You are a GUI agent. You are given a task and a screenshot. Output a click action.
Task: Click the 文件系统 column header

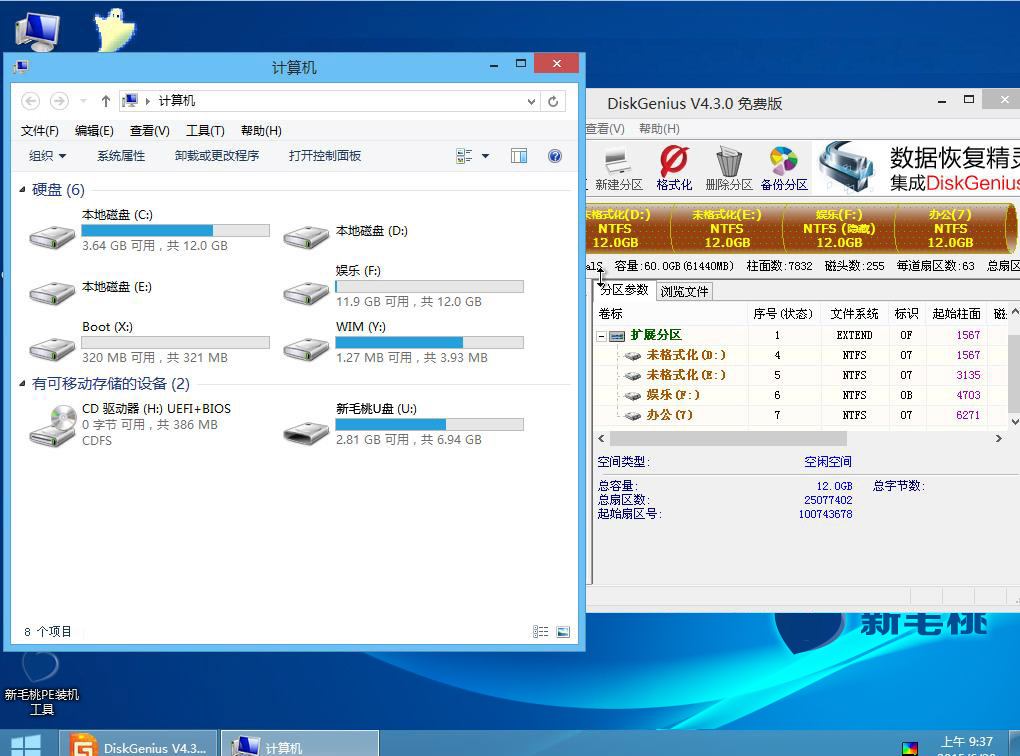(x=854, y=314)
